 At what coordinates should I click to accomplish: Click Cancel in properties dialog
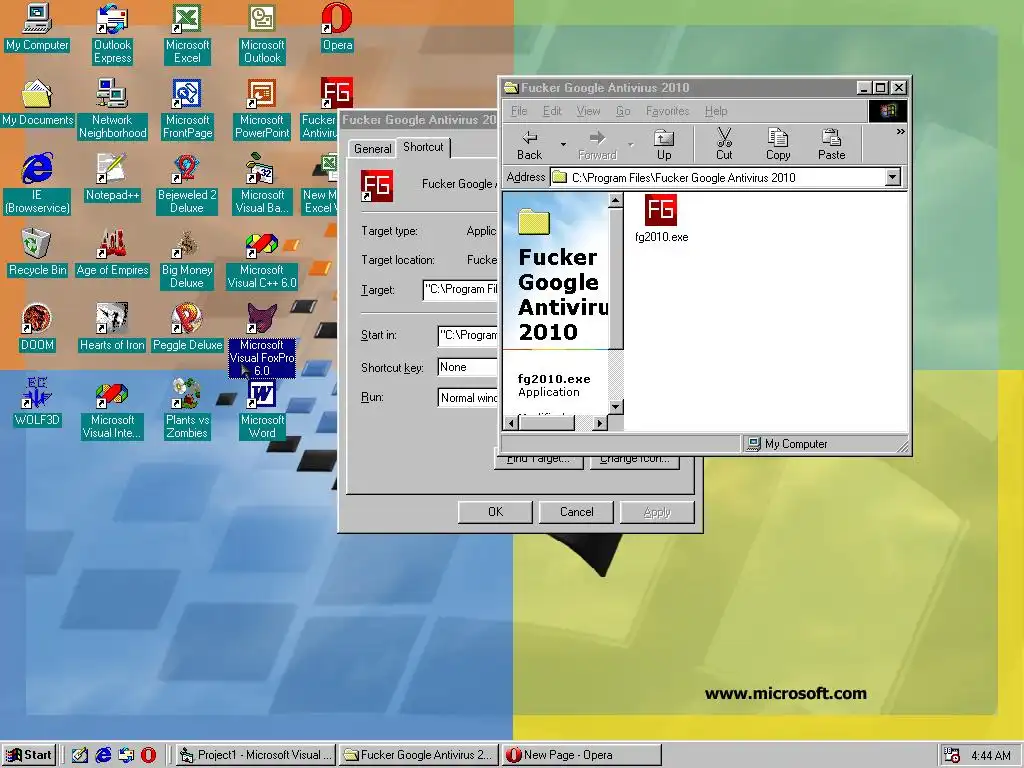[576, 512]
